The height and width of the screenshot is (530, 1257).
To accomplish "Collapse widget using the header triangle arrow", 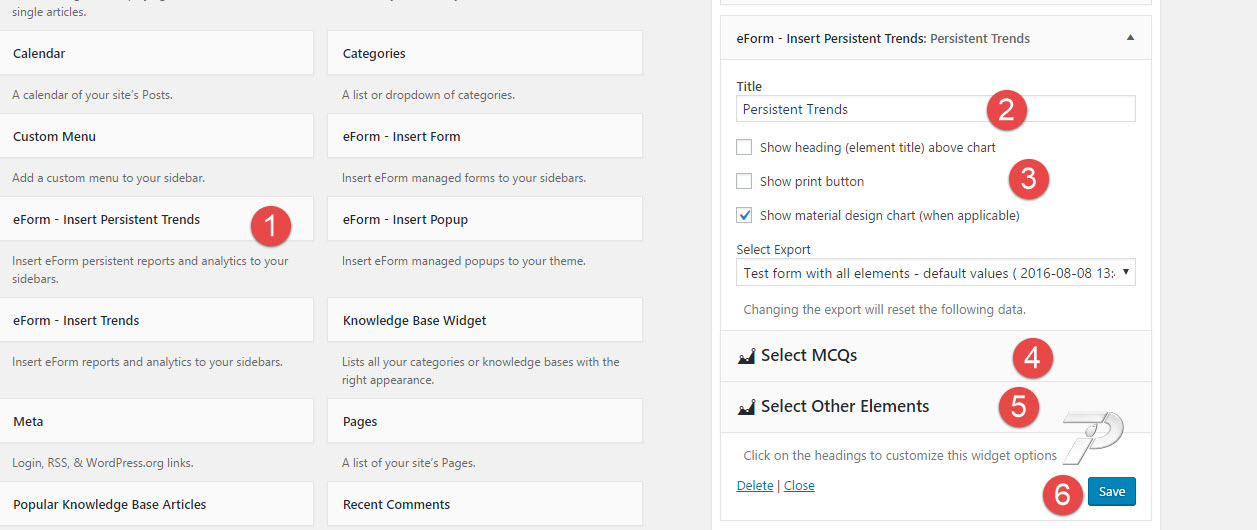I will tap(1130, 38).
